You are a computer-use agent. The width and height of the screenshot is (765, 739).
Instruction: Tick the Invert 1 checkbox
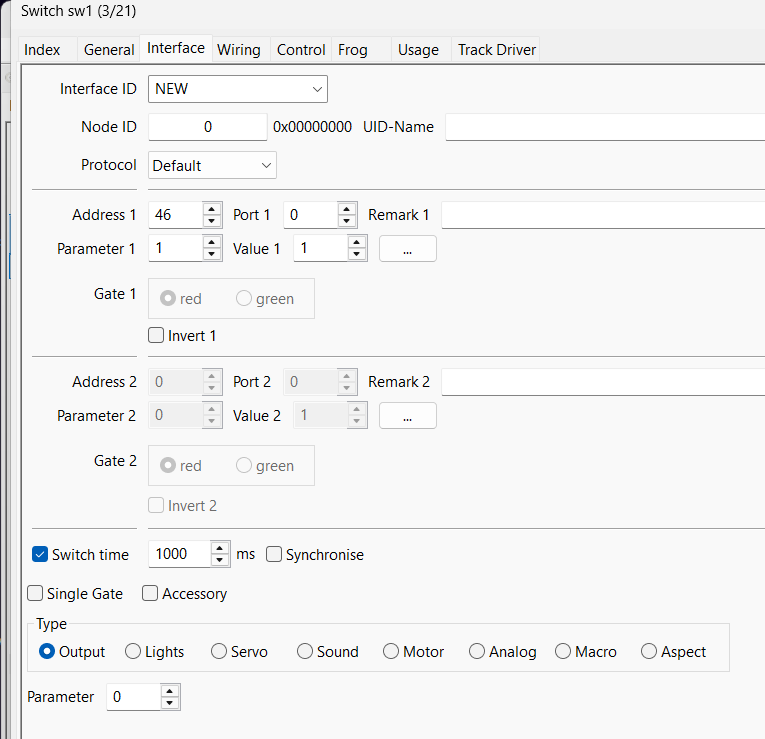tap(156, 336)
